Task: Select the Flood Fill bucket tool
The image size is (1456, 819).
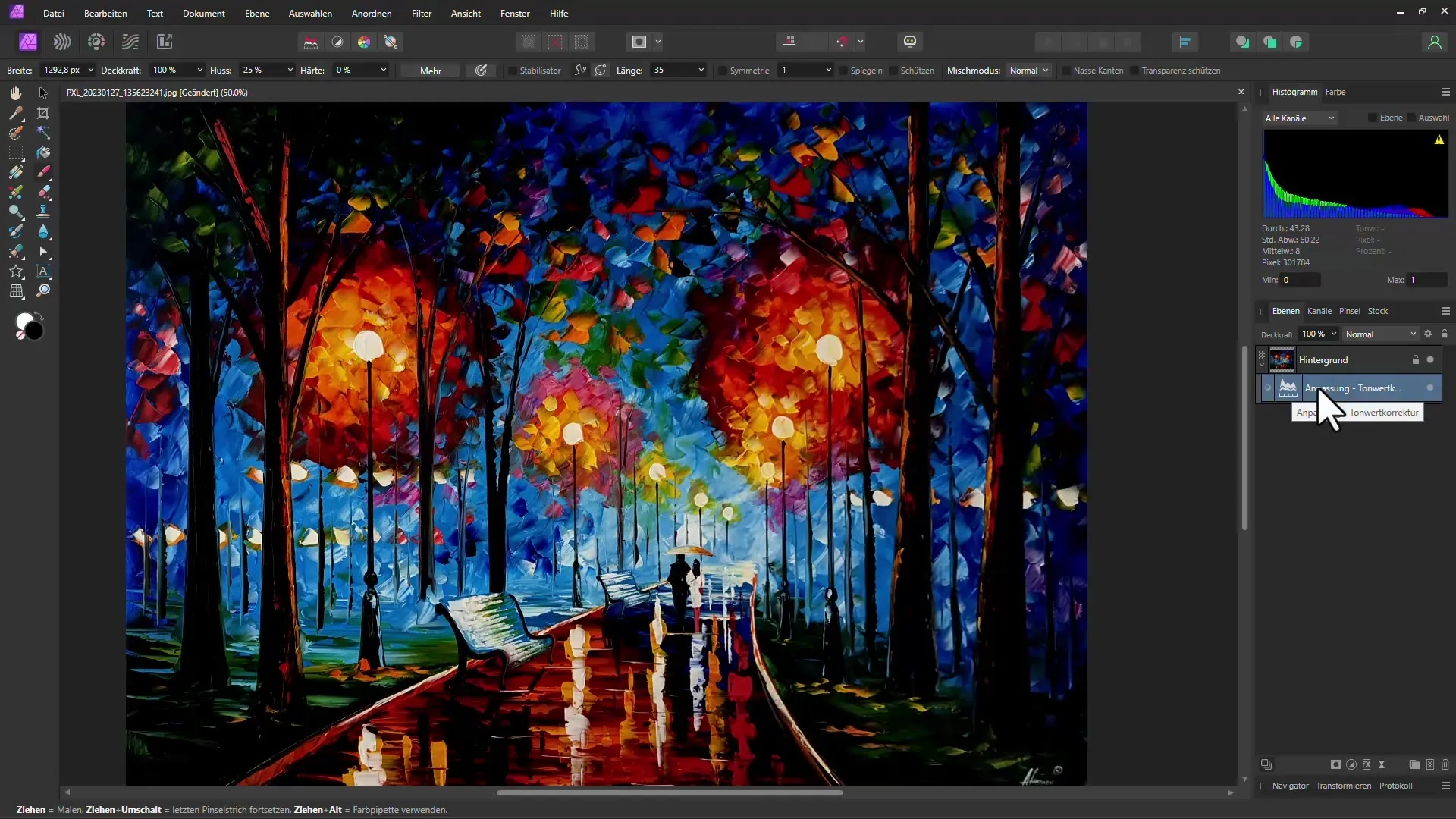Action: click(43, 152)
